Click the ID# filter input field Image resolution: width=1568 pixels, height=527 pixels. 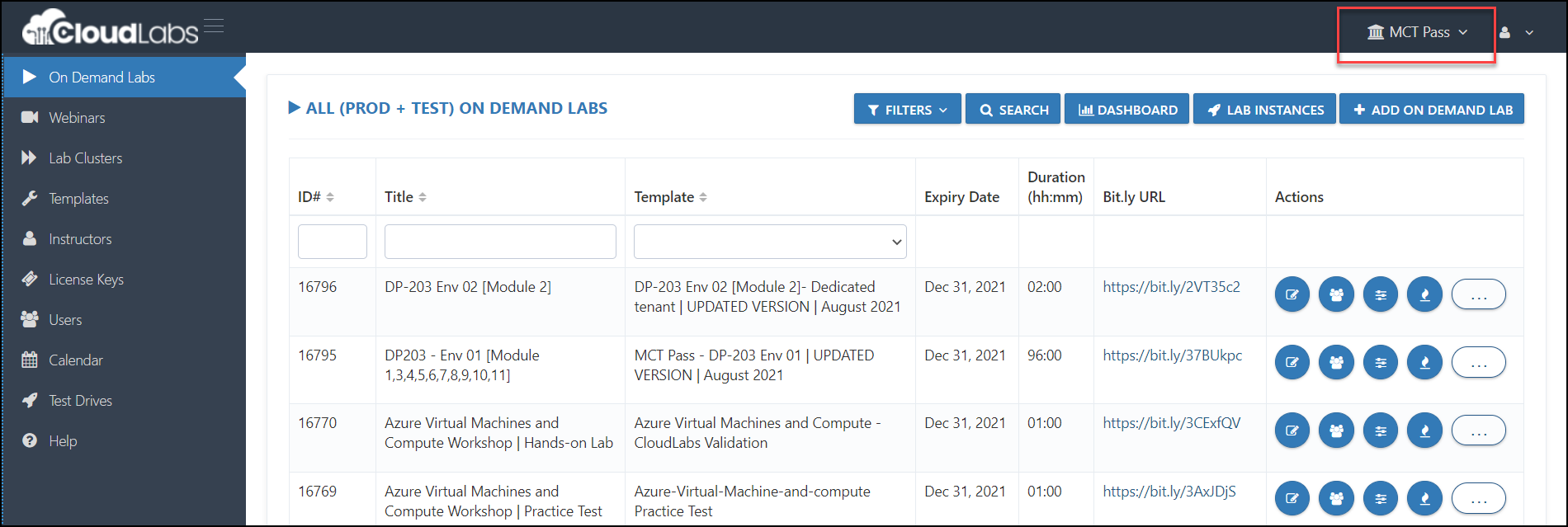pyautogui.click(x=333, y=242)
